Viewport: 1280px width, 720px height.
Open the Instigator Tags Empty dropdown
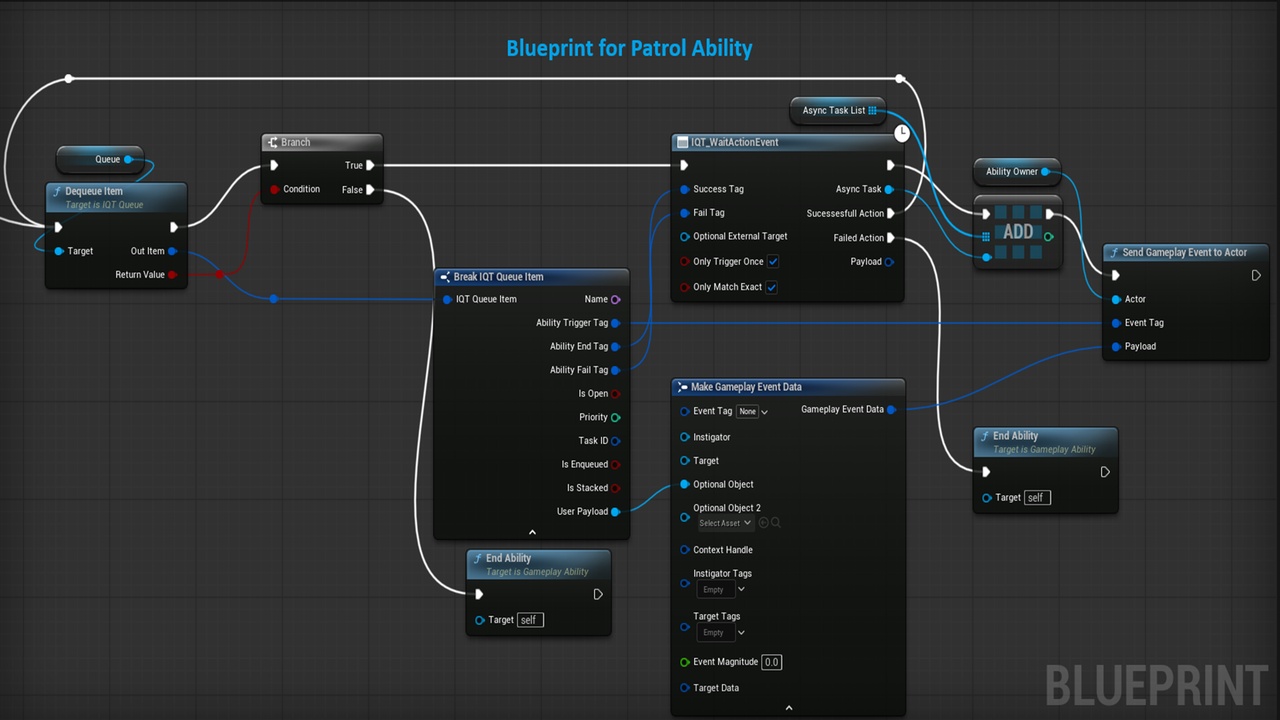[x=721, y=590]
